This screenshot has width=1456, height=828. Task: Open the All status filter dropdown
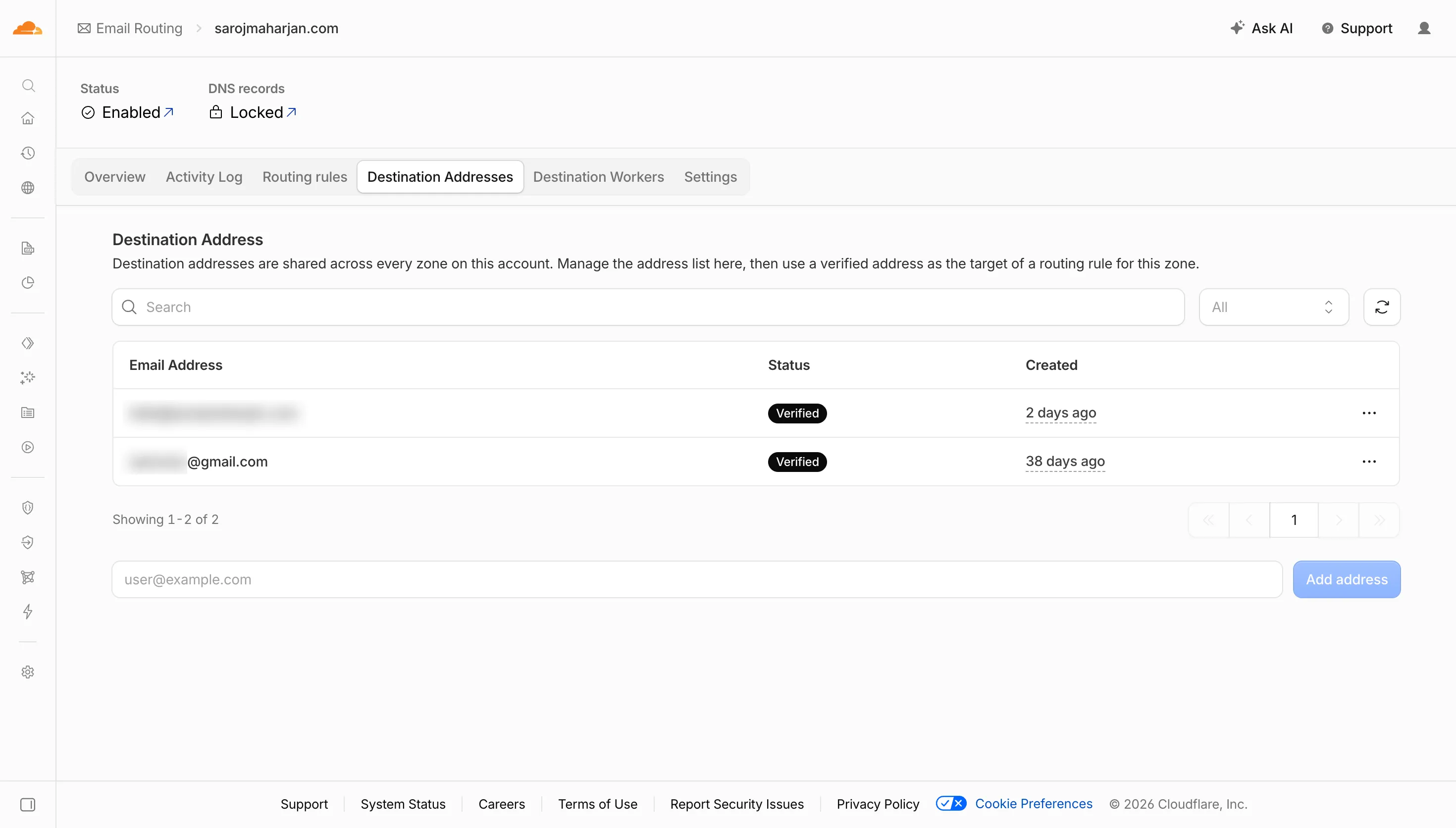(x=1273, y=307)
